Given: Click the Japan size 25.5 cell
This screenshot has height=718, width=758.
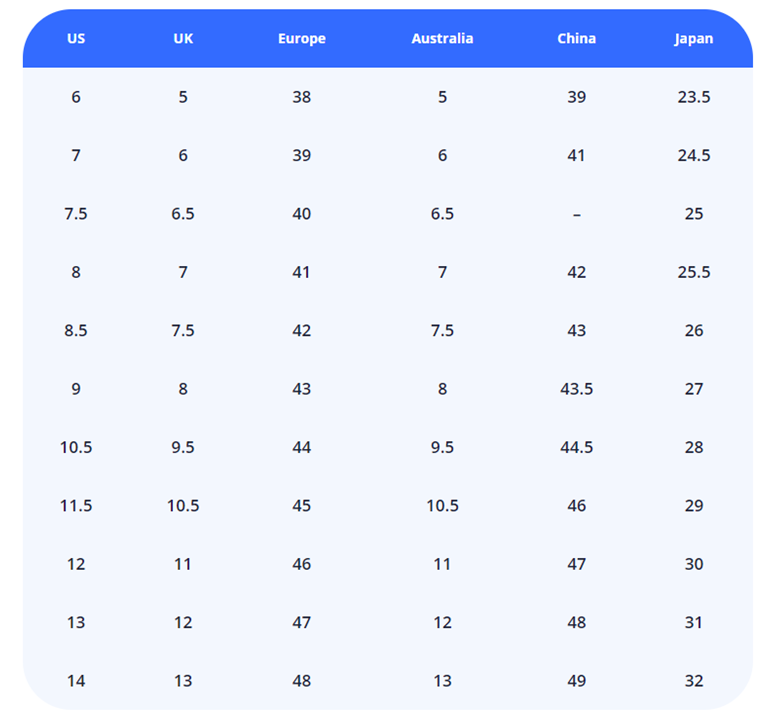Looking at the screenshot, I should tap(694, 272).
